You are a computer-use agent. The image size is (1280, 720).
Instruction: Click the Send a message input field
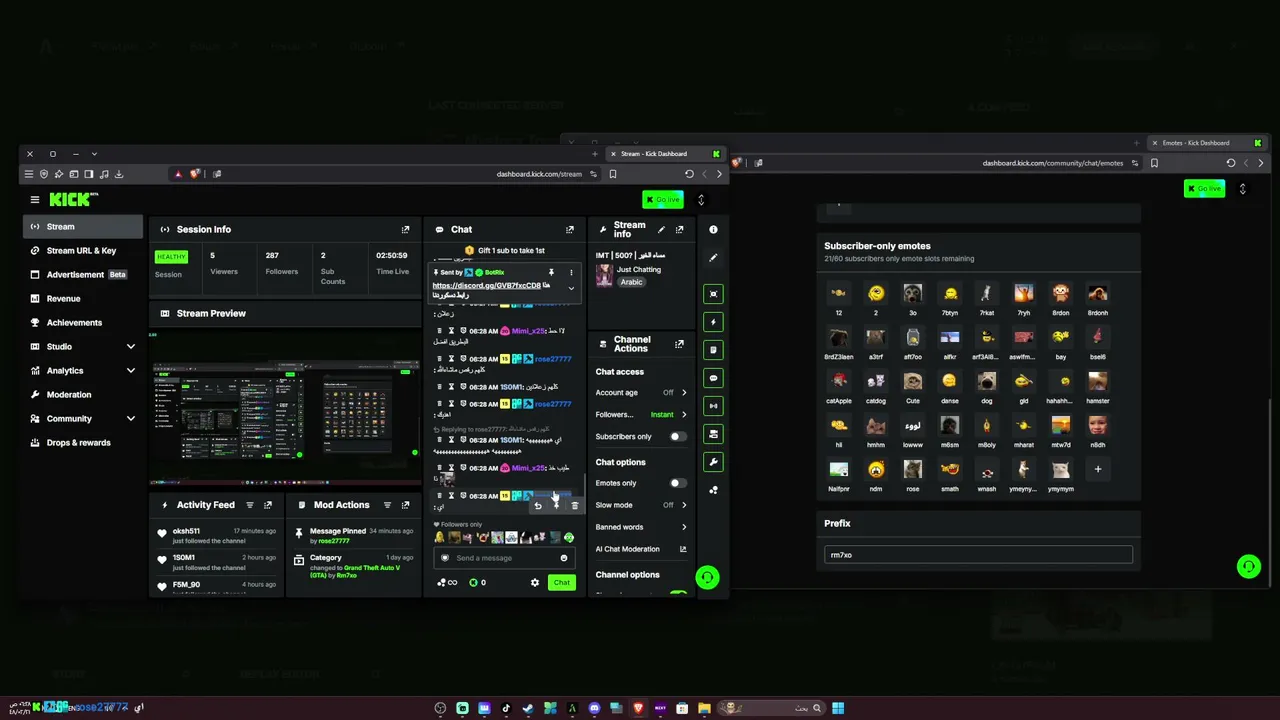pos(505,558)
